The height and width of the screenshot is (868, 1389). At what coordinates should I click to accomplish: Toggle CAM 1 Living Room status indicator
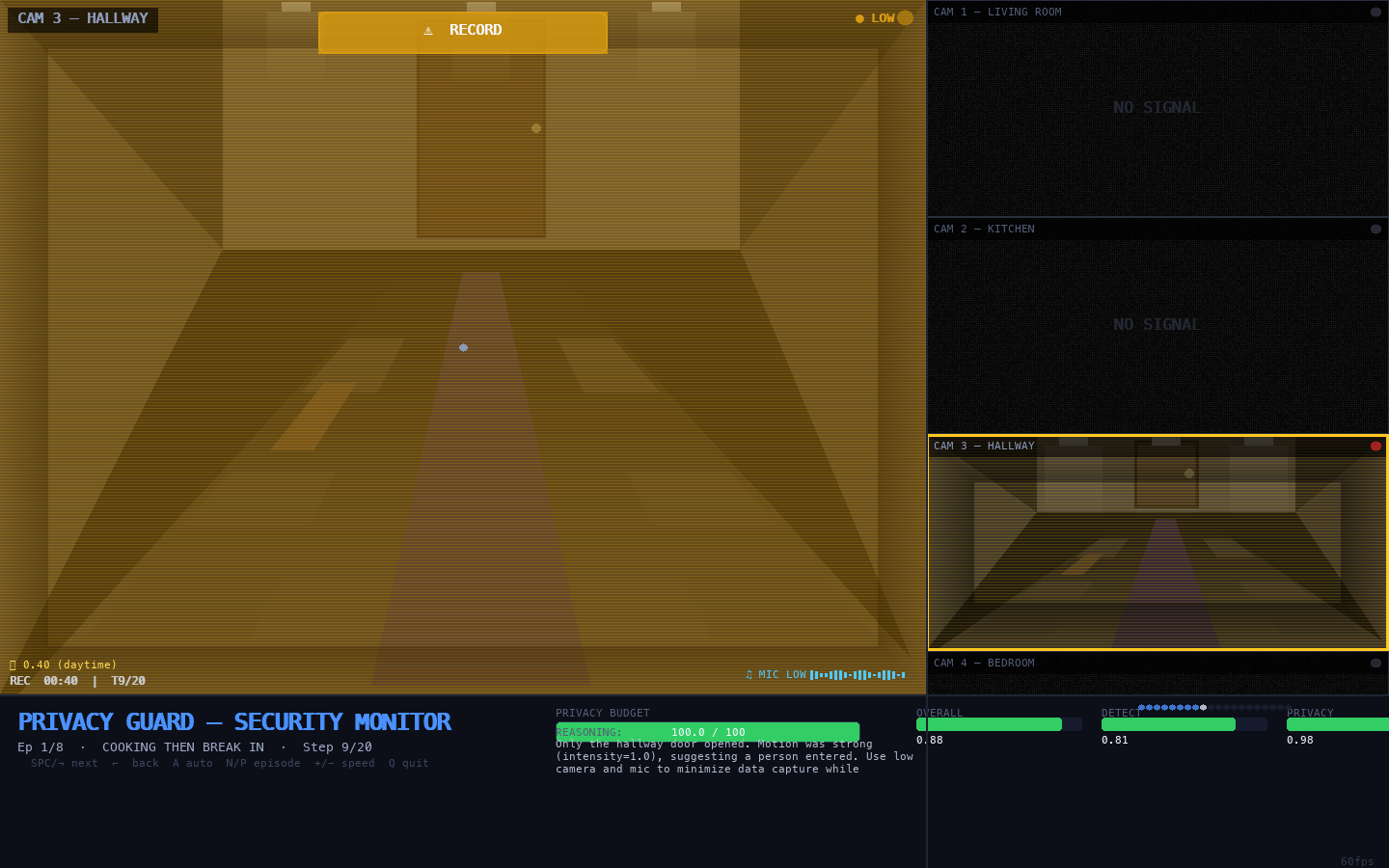point(1375,13)
